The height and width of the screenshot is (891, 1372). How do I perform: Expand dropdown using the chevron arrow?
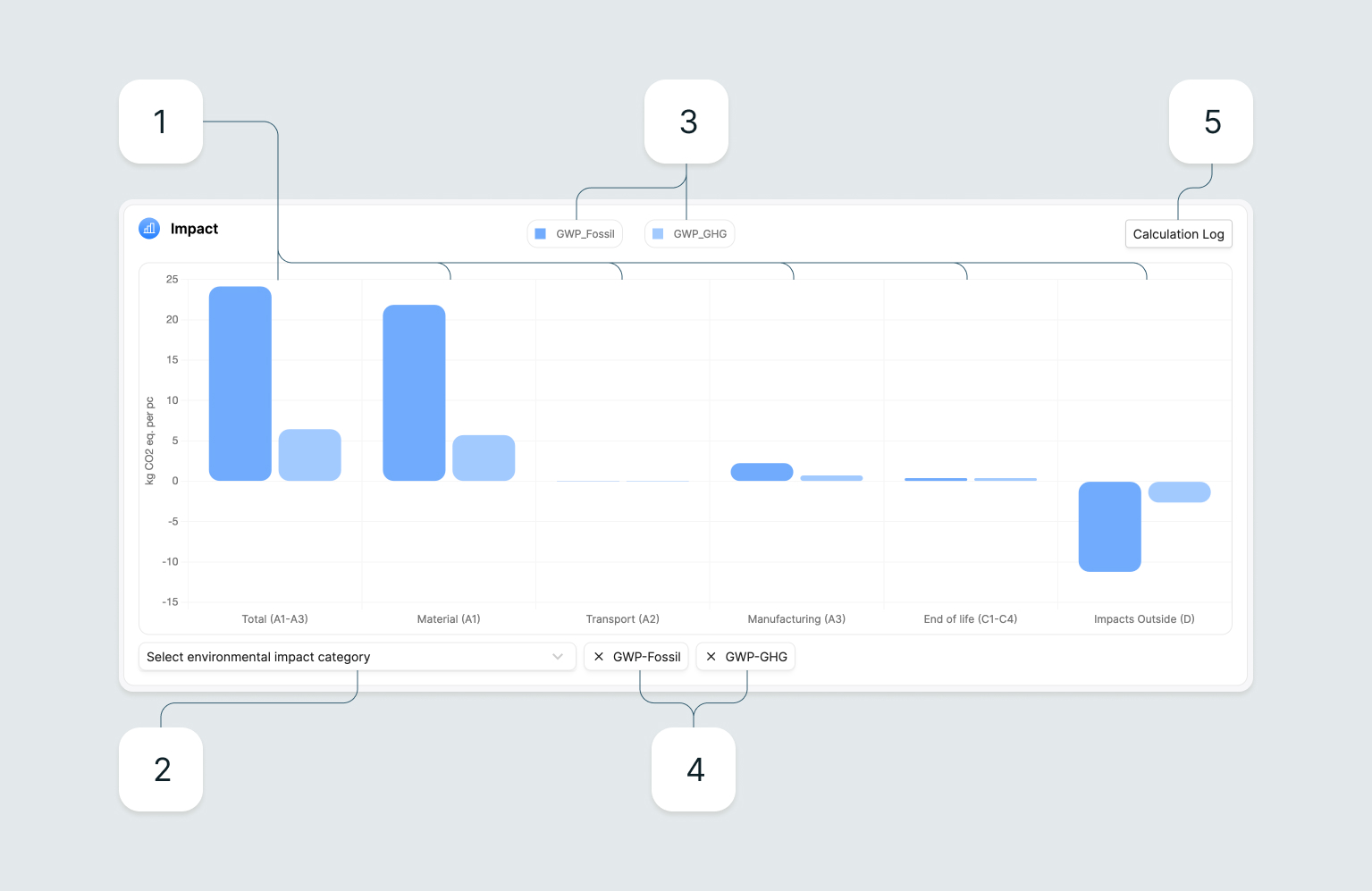pos(558,657)
